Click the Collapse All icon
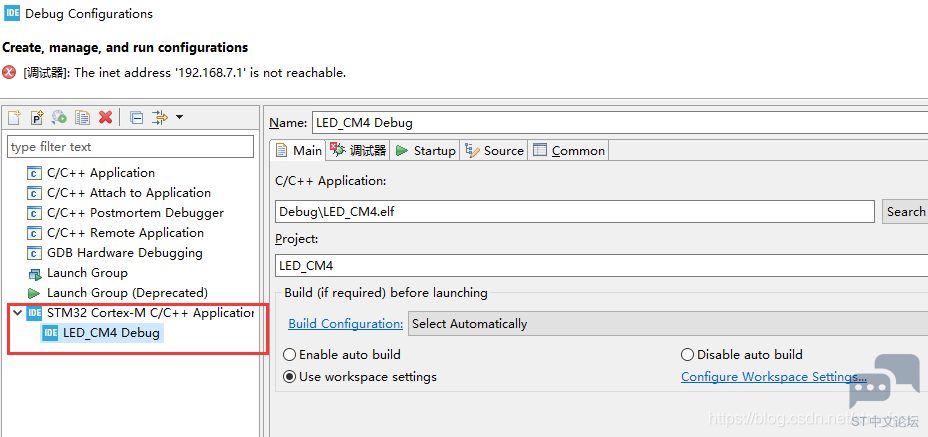Viewport: 928px width, 437px height. point(137,118)
